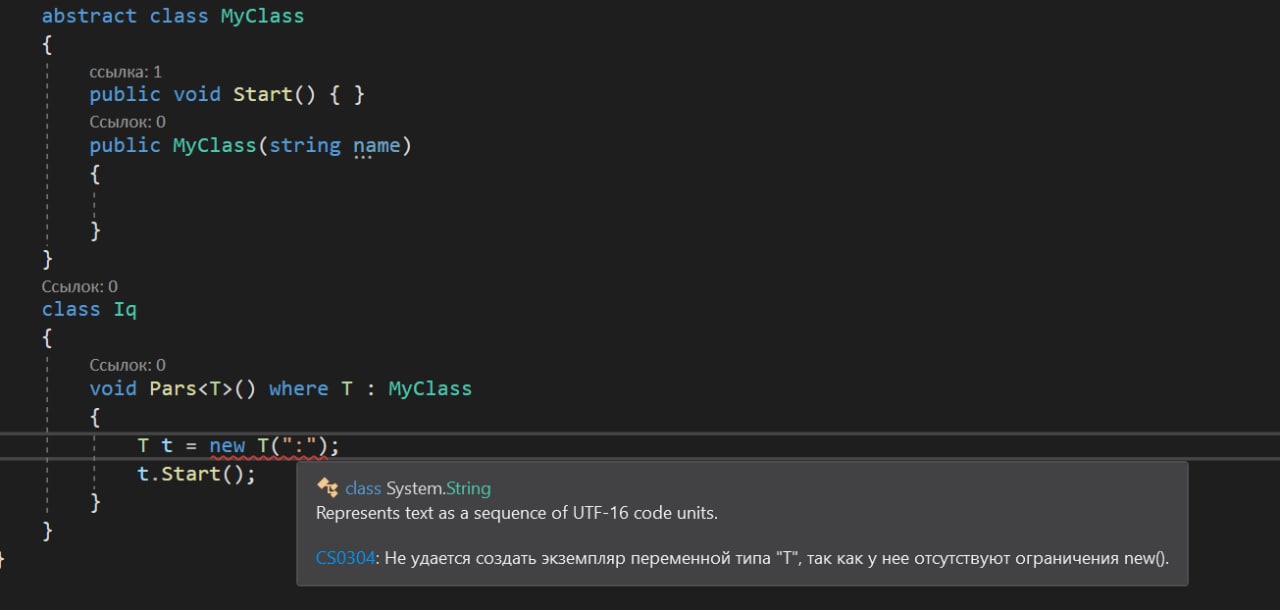Click the '":"' string literal argument

tap(299, 445)
